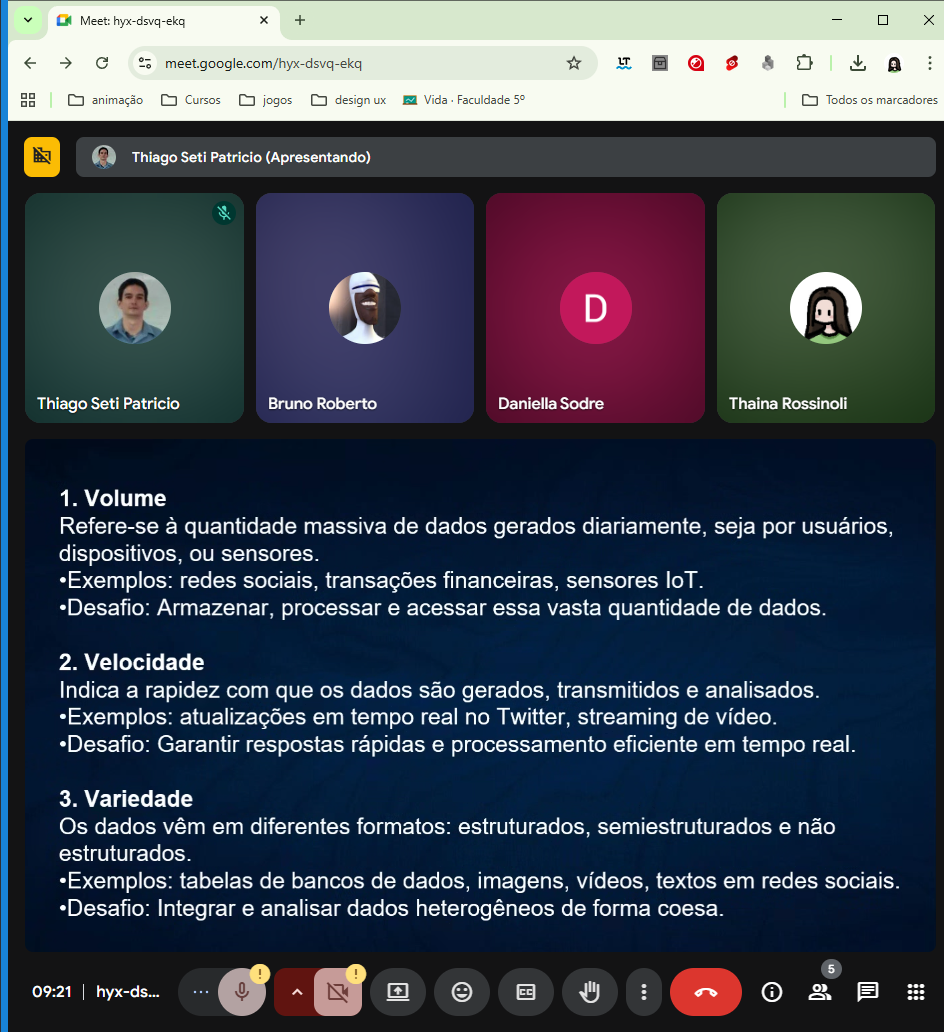944x1032 pixels.
Task: Show the participants list people icon
Action: [x=820, y=992]
